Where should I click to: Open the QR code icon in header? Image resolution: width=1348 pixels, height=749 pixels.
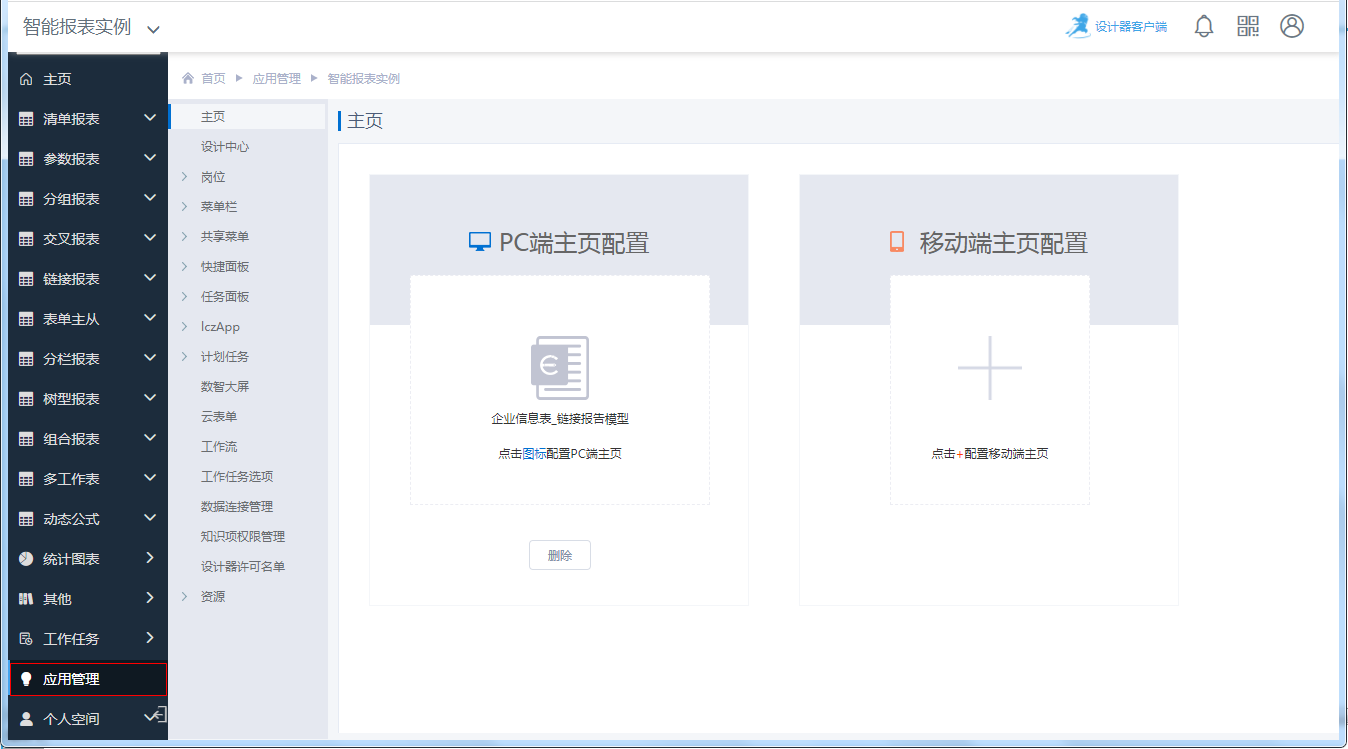point(1248,26)
